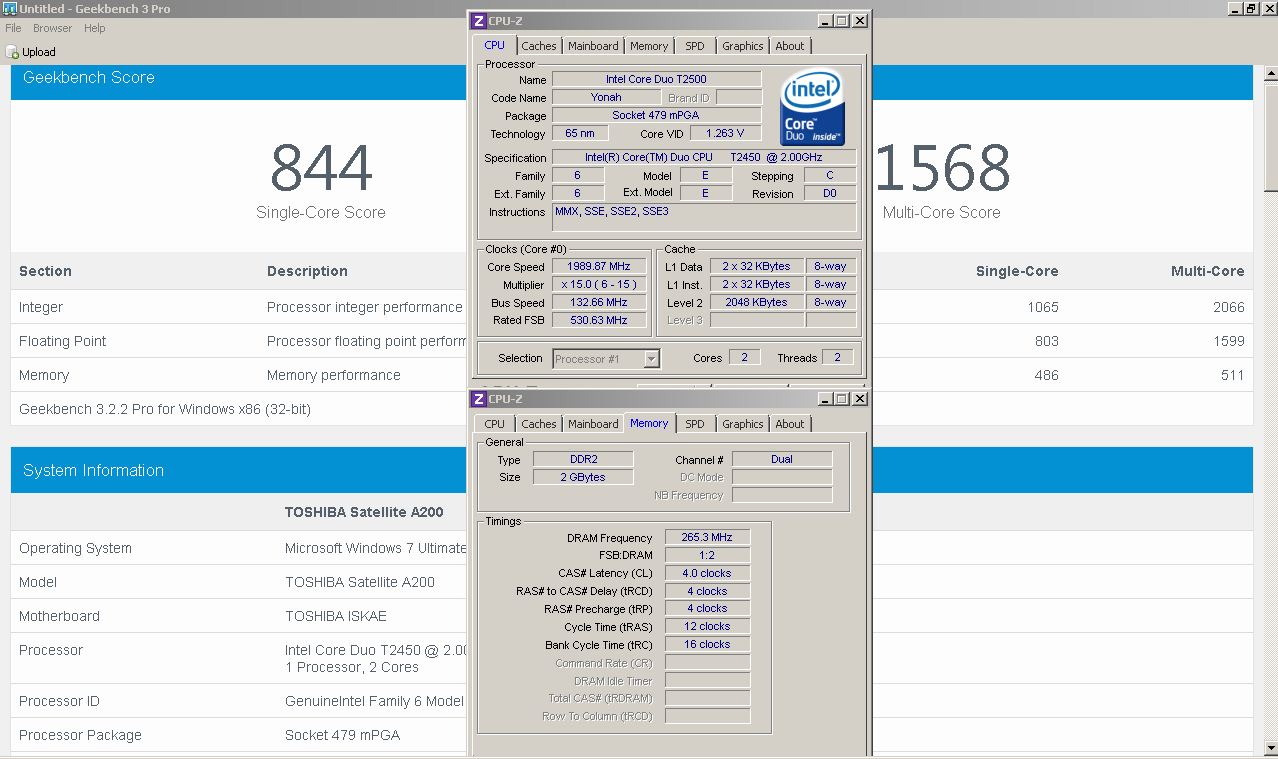This screenshot has height=759, width=1278.
Task: Open SPD tab in top CPU-Z window
Action: point(695,46)
